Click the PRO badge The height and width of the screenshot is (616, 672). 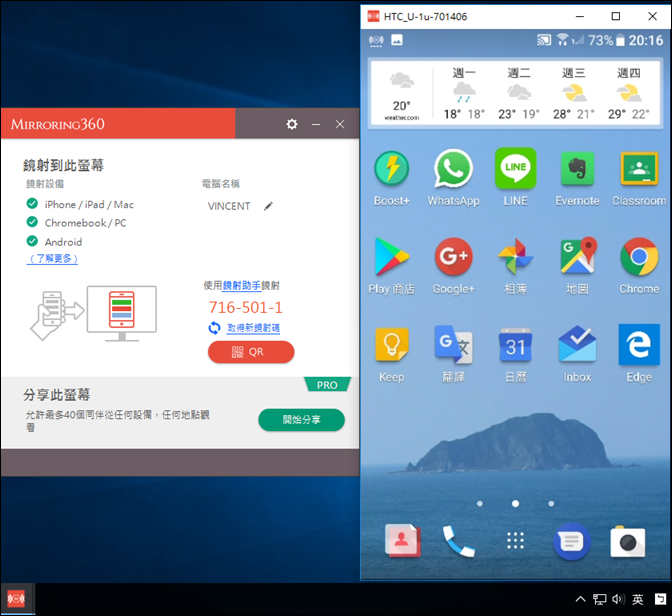pos(327,385)
